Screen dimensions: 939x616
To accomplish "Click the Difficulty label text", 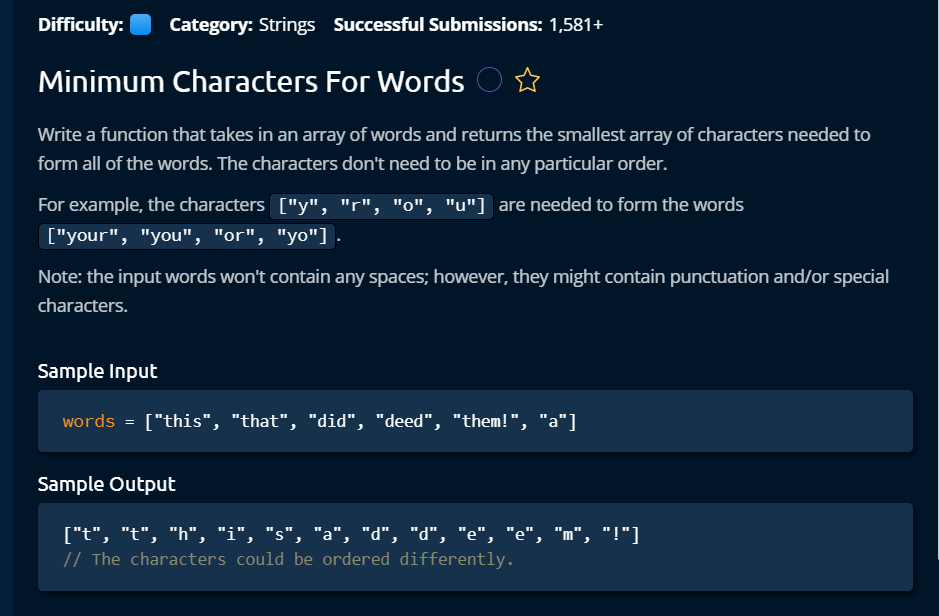I will (81, 25).
